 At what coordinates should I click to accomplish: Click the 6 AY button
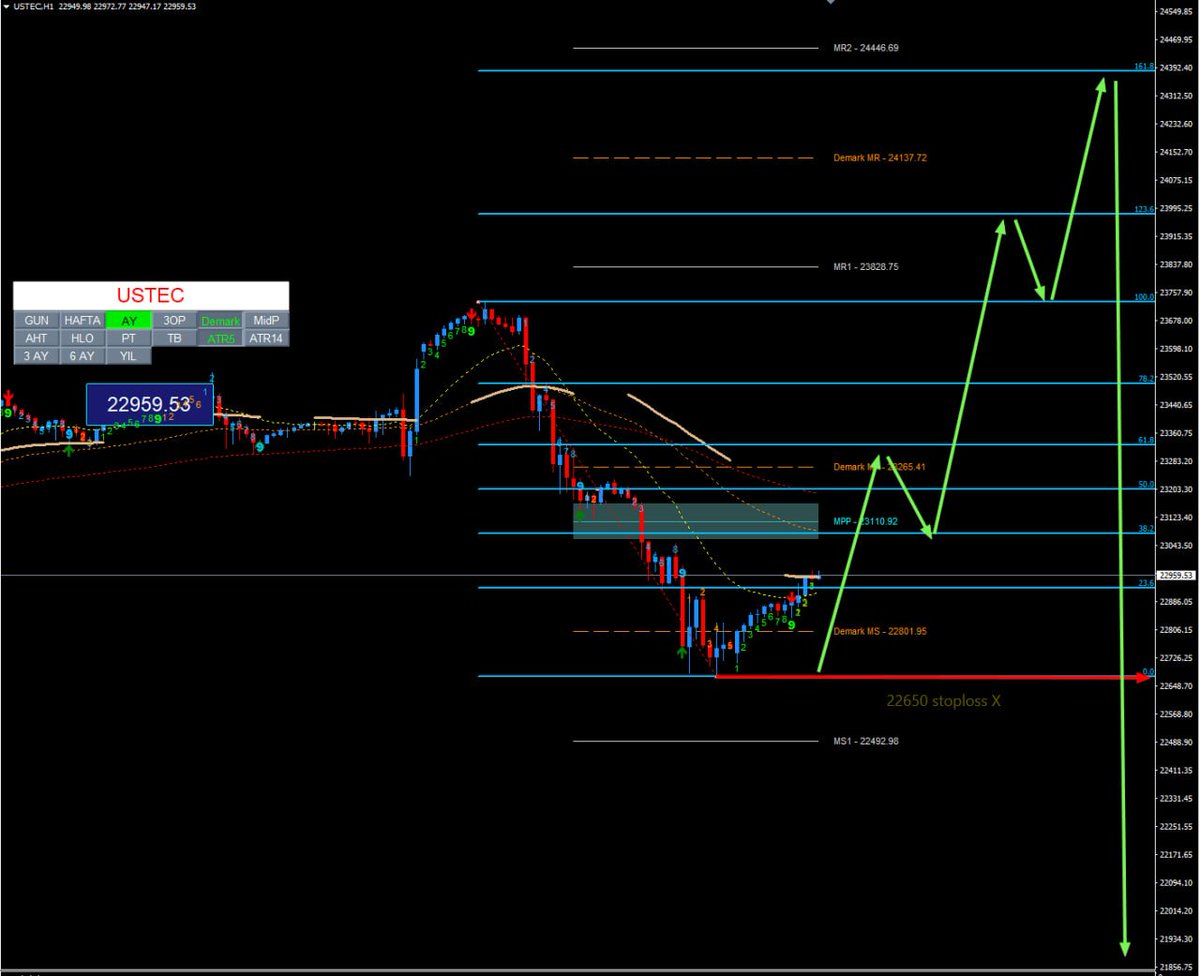click(82, 355)
